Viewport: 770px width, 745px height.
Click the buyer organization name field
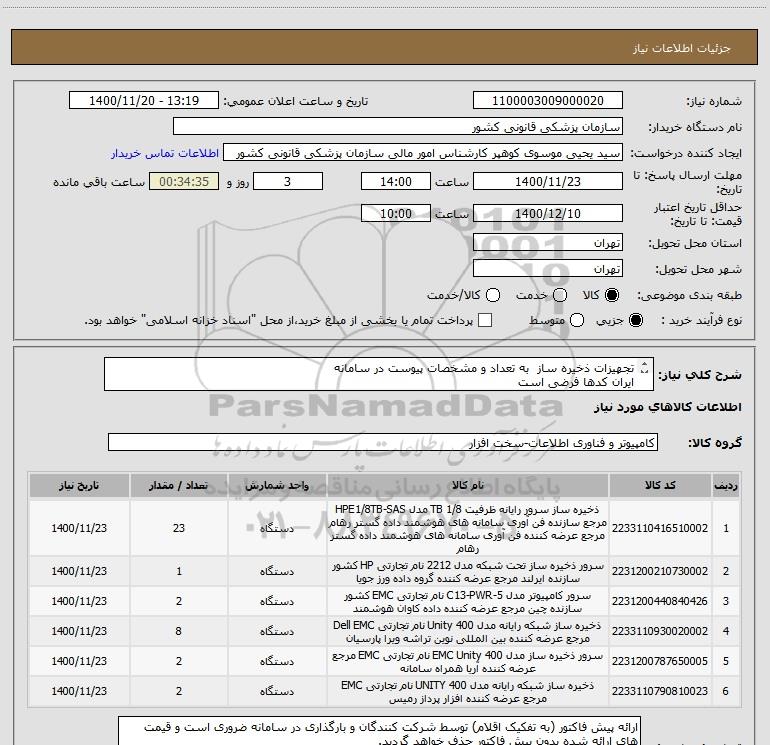point(398,127)
